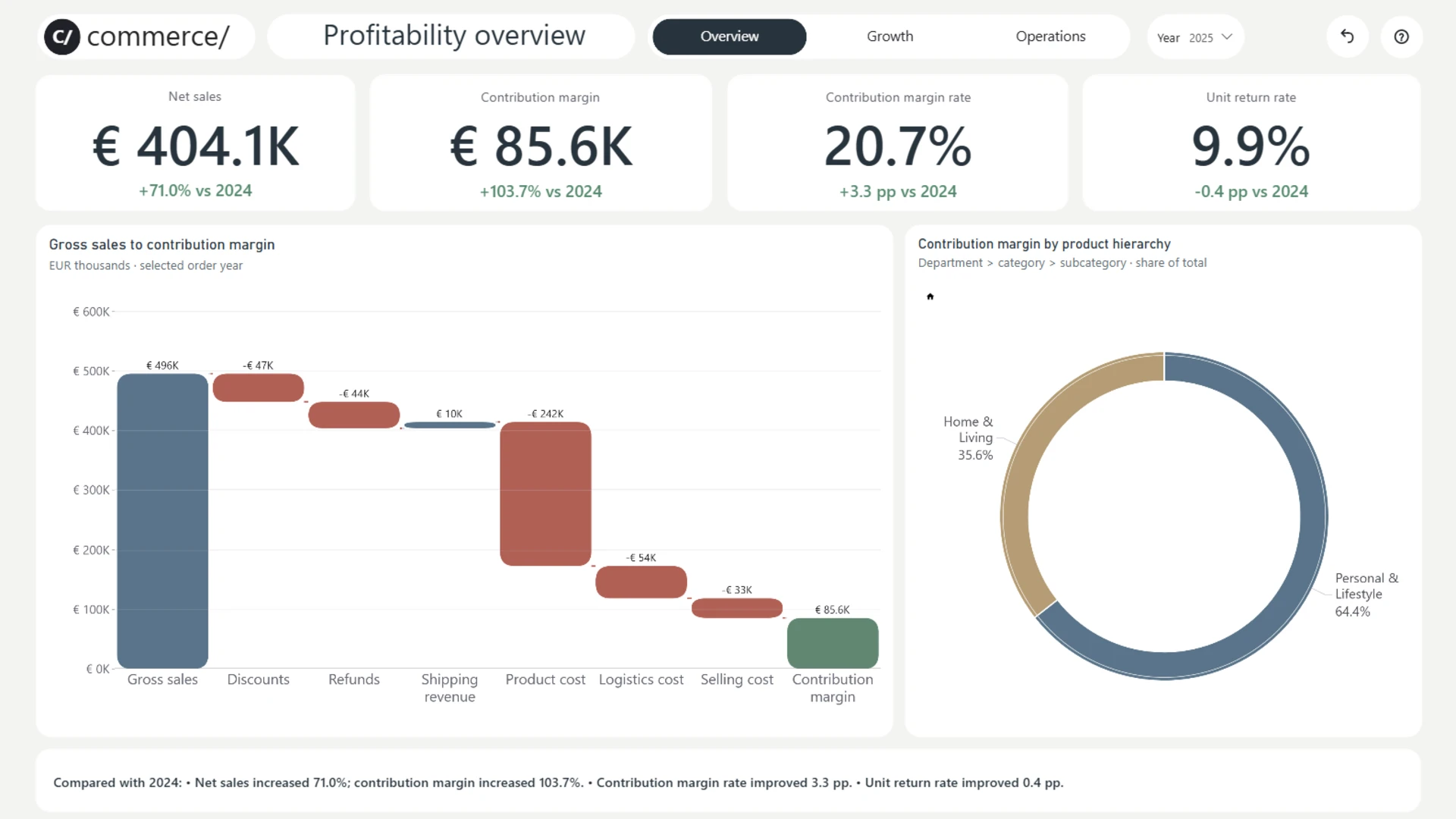Click the home drill-up icon above donut
This screenshot has height=819, width=1456.
pyautogui.click(x=930, y=297)
